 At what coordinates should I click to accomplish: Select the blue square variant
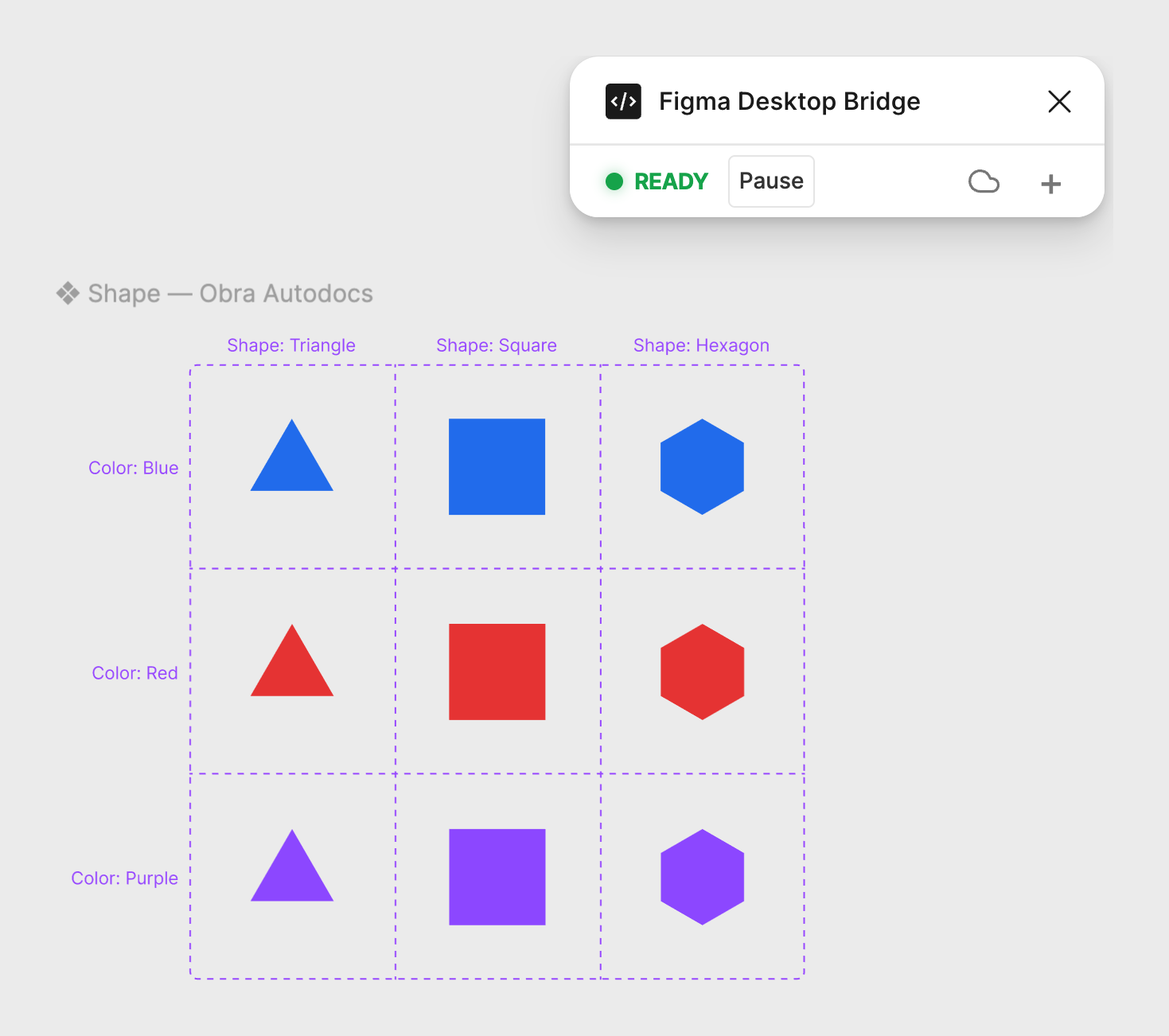point(497,467)
